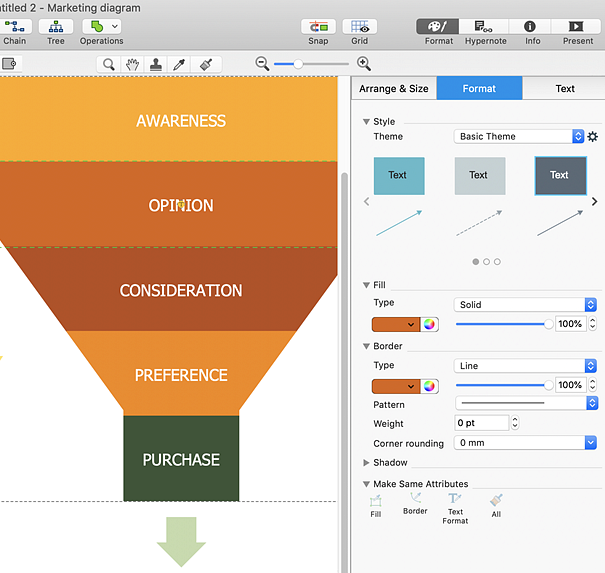The height and width of the screenshot is (573, 605).
Task: Open Fill color wheel picker
Action: pyautogui.click(x=429, y=324)
